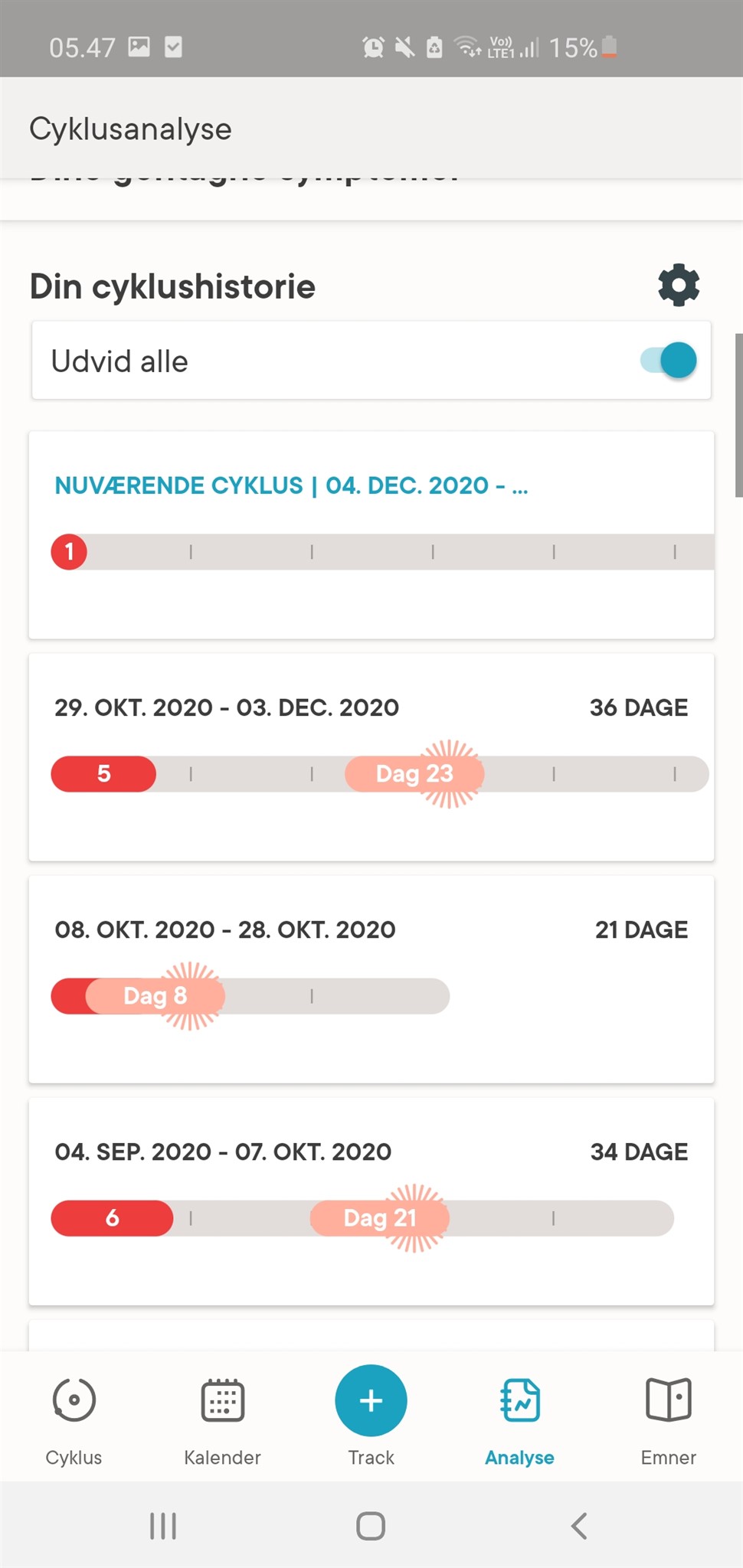Collapse the current cycle card header
This screenshot has height=1568, width=743.
291,485
